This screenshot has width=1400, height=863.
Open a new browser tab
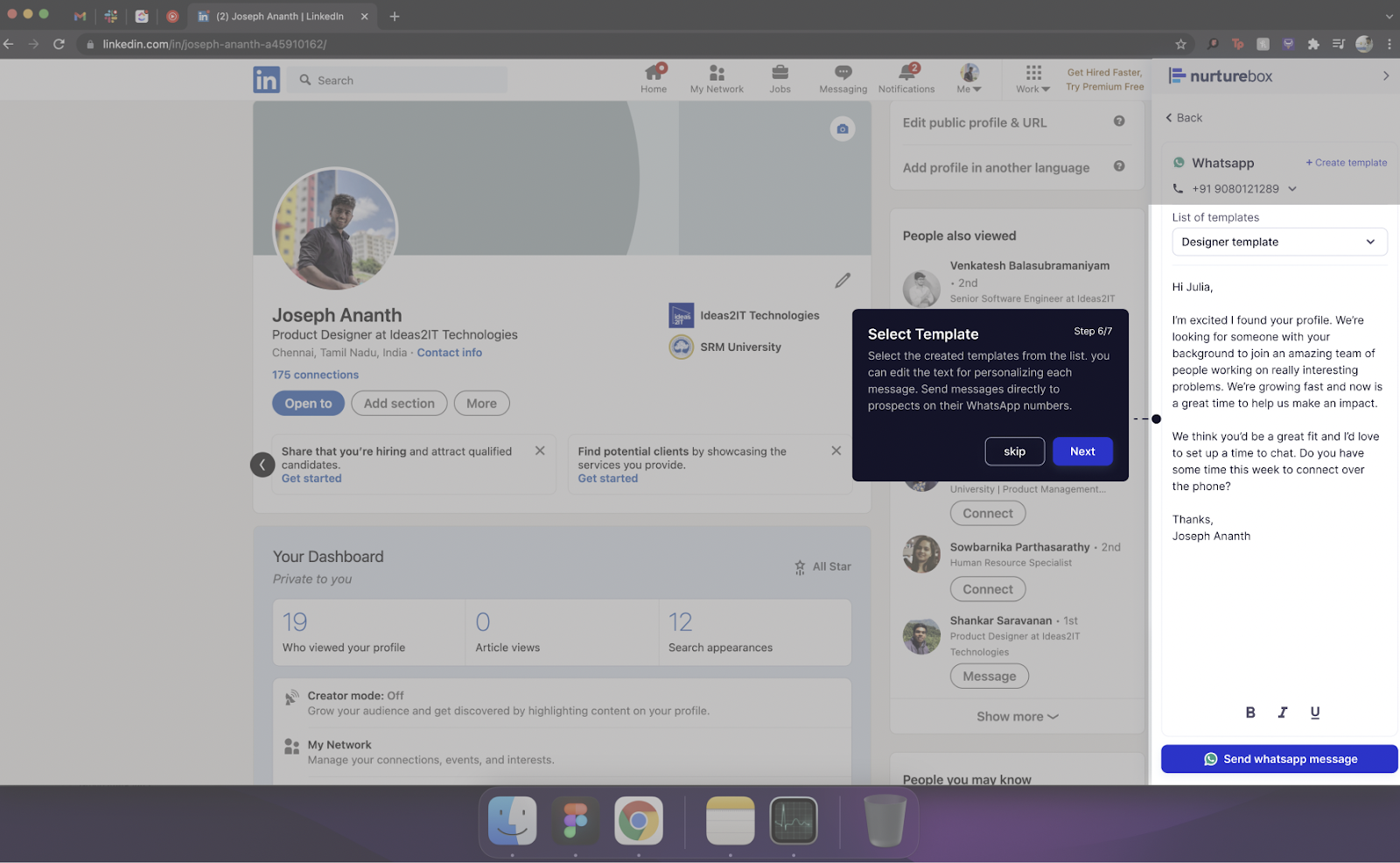(x=395, y=16)
